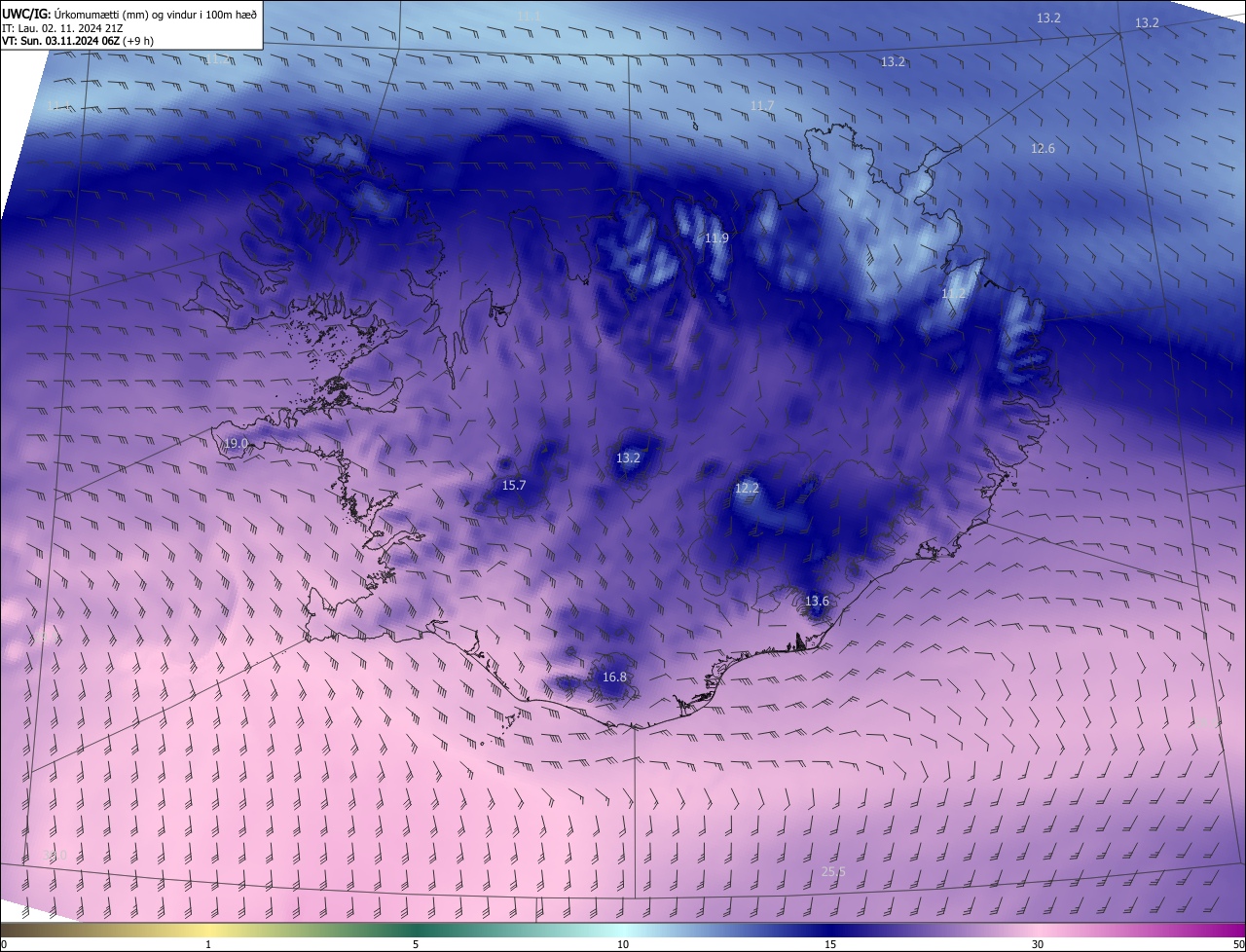The width and height of the screenshot is (1246, 952).
Task: Click the 19.0 value label on the map
Action: [237, 444]
